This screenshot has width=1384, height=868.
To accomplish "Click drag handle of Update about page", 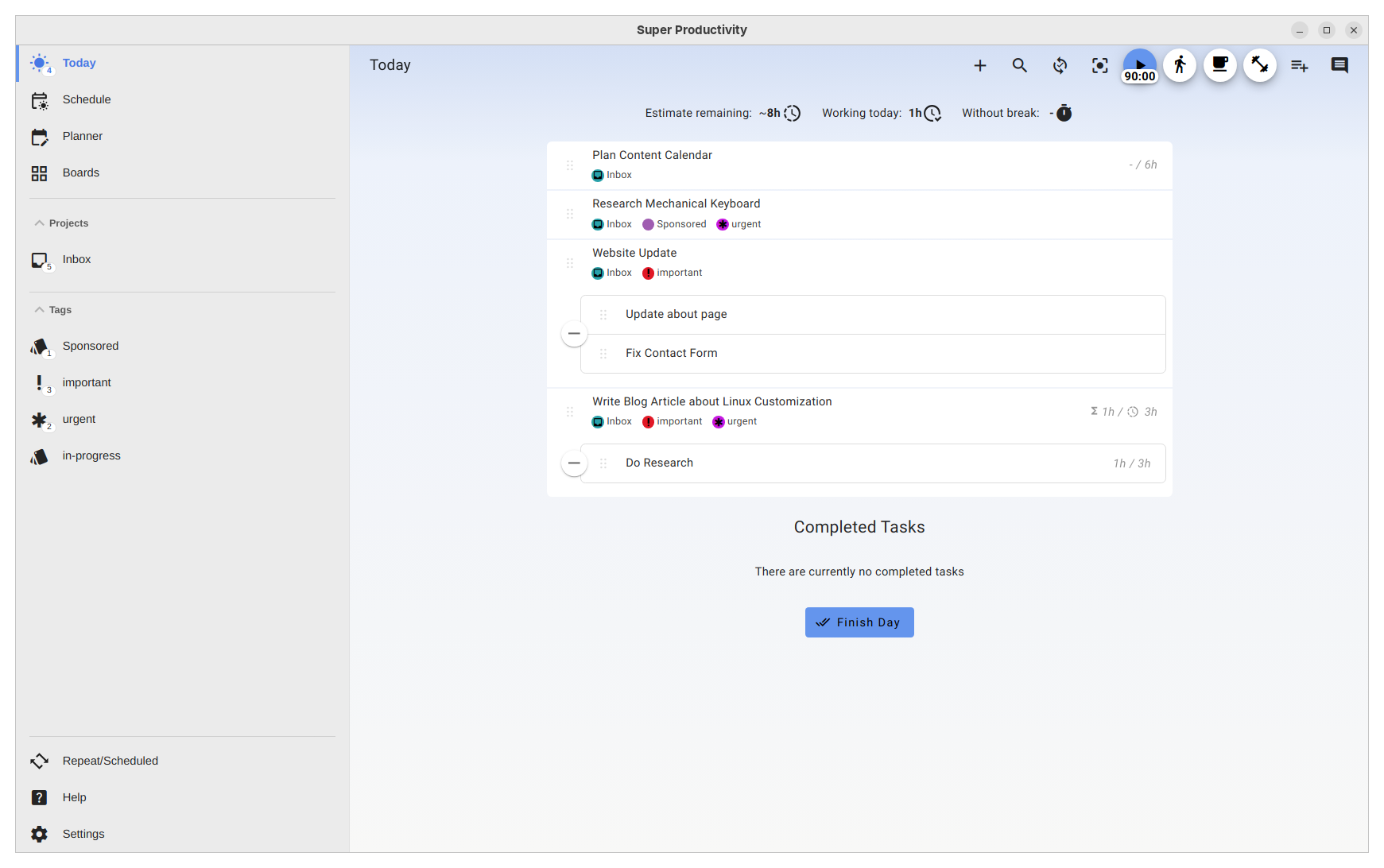I will 603,315.
